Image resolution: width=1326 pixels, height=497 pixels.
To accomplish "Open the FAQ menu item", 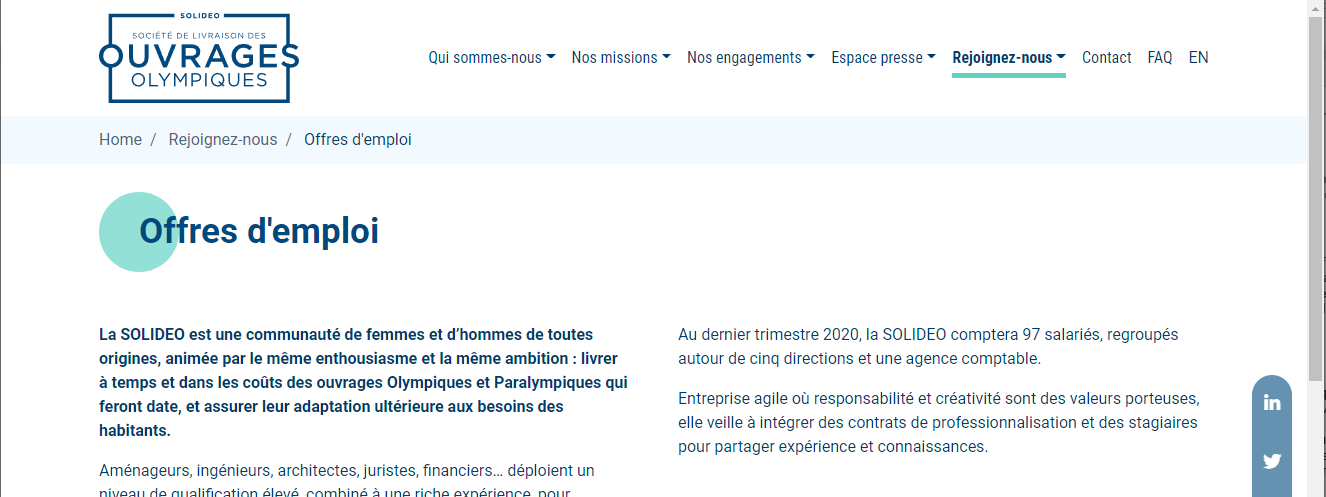I will click(x=1160, y=58).
